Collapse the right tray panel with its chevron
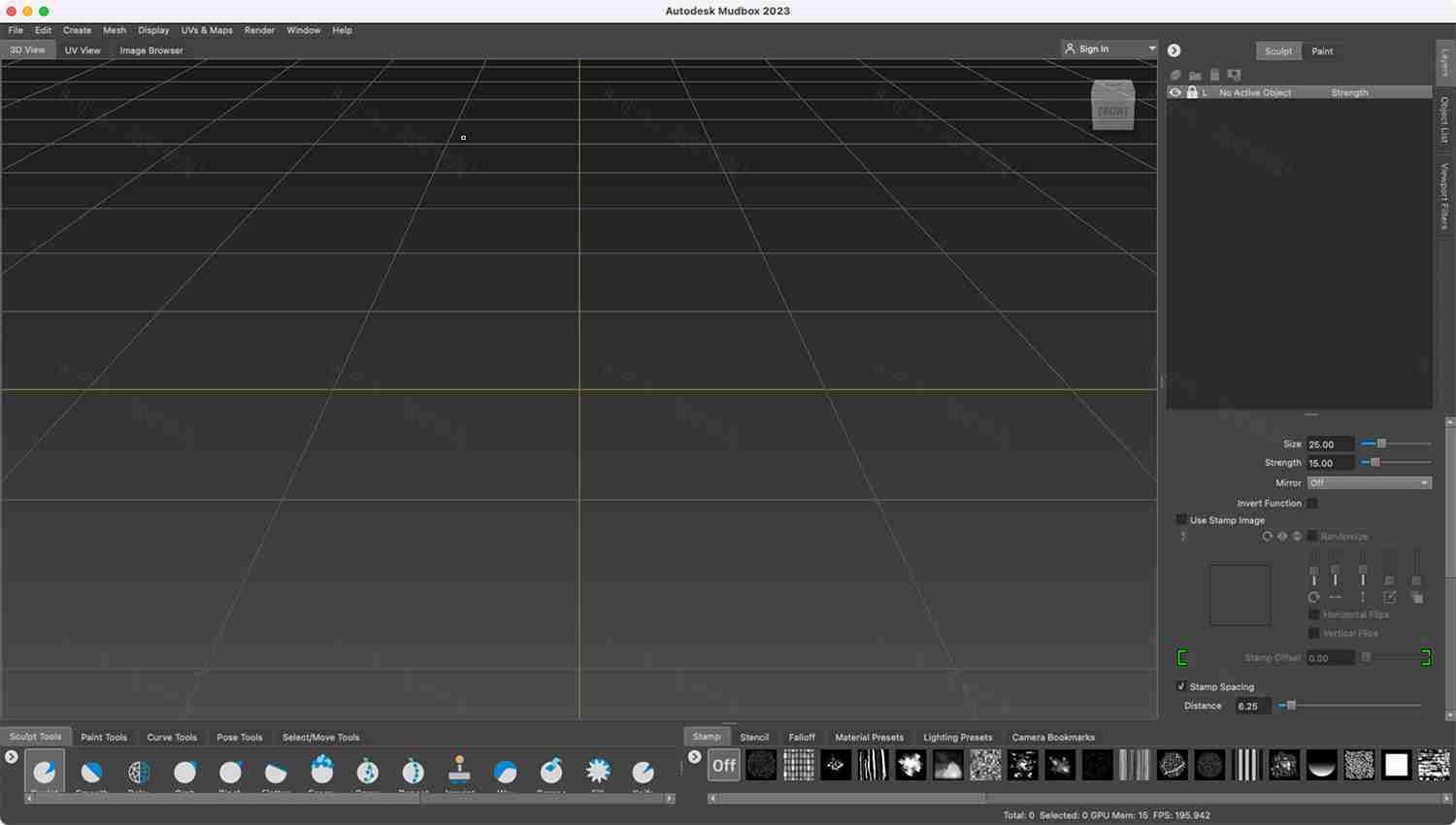Viewport: 1456px width, 825px height. (1174, 49)
